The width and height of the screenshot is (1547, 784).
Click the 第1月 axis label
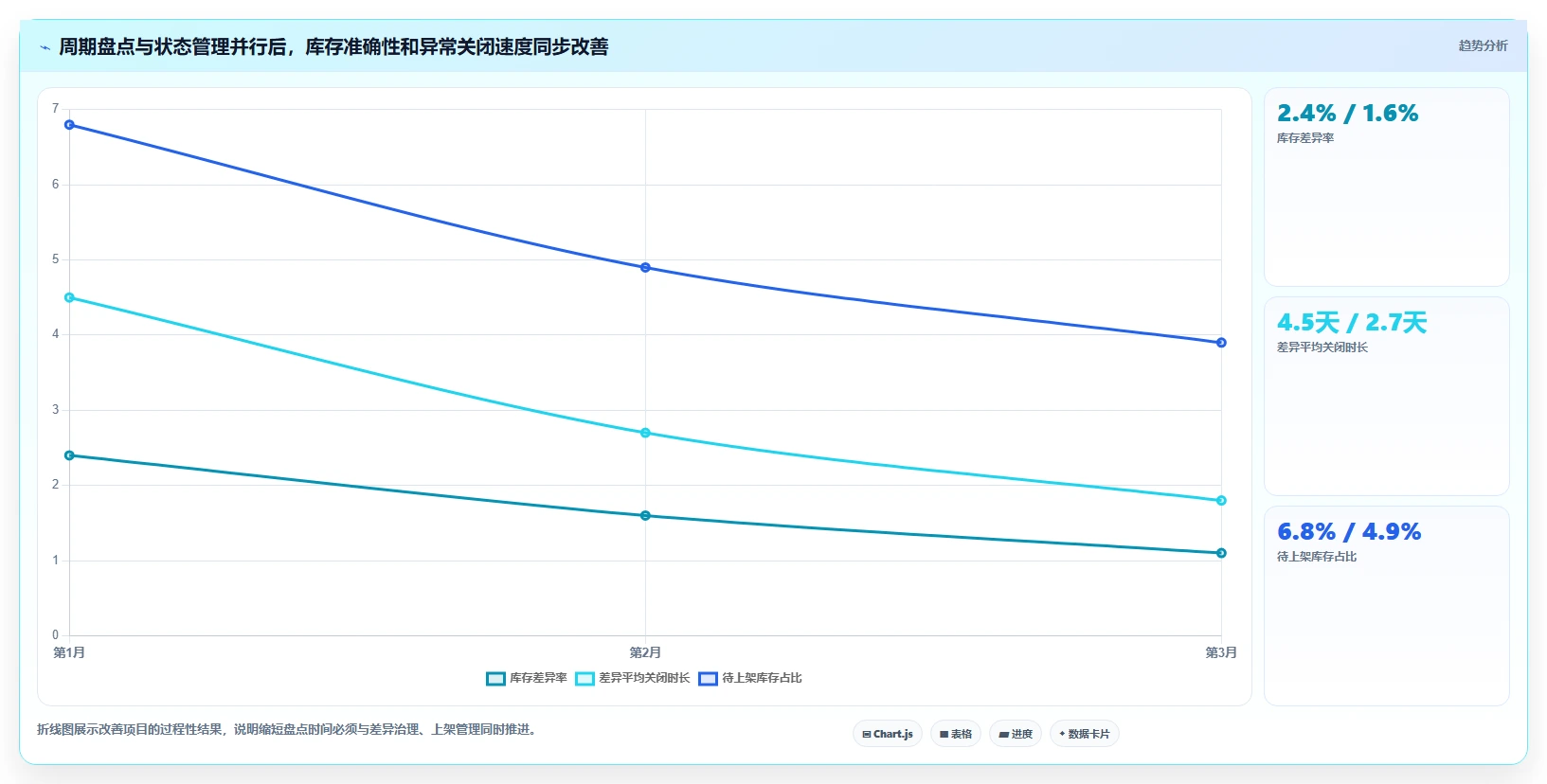pyautogui.click(x=69, y=652)
